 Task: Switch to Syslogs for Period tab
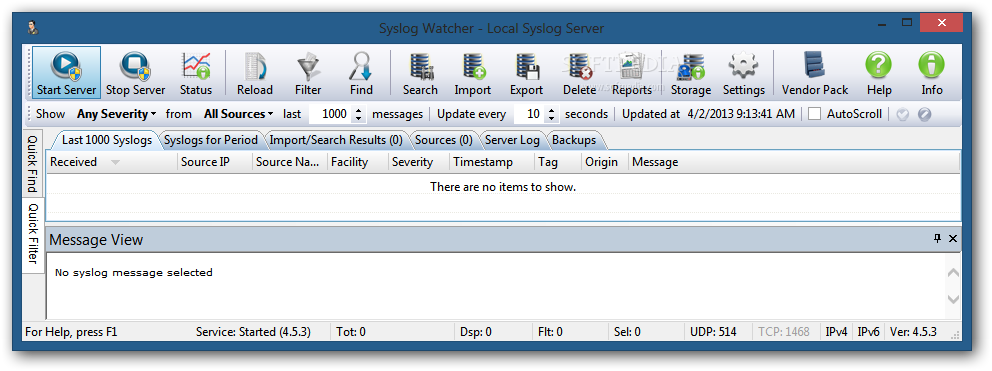(211, 140)
